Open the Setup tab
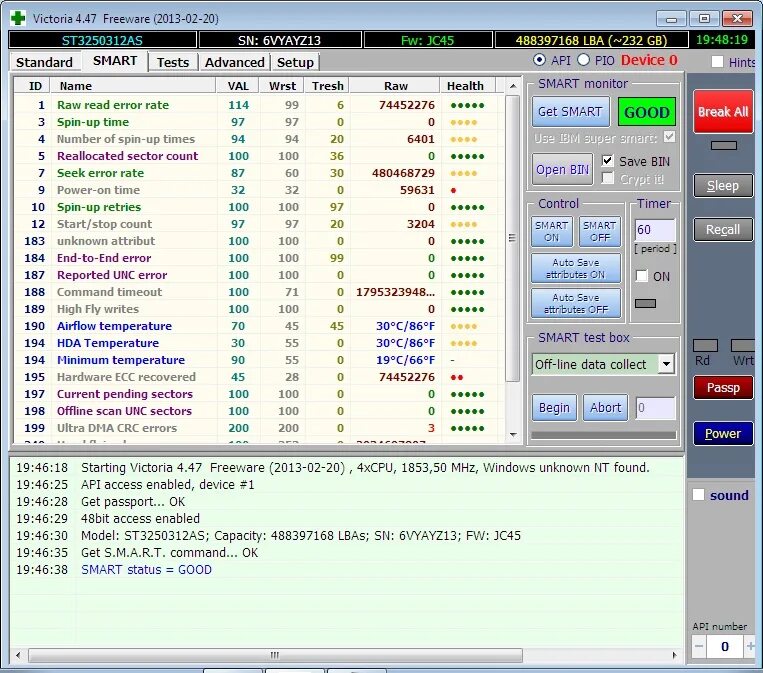Screen dimensions: 763x673 (295, 62)
